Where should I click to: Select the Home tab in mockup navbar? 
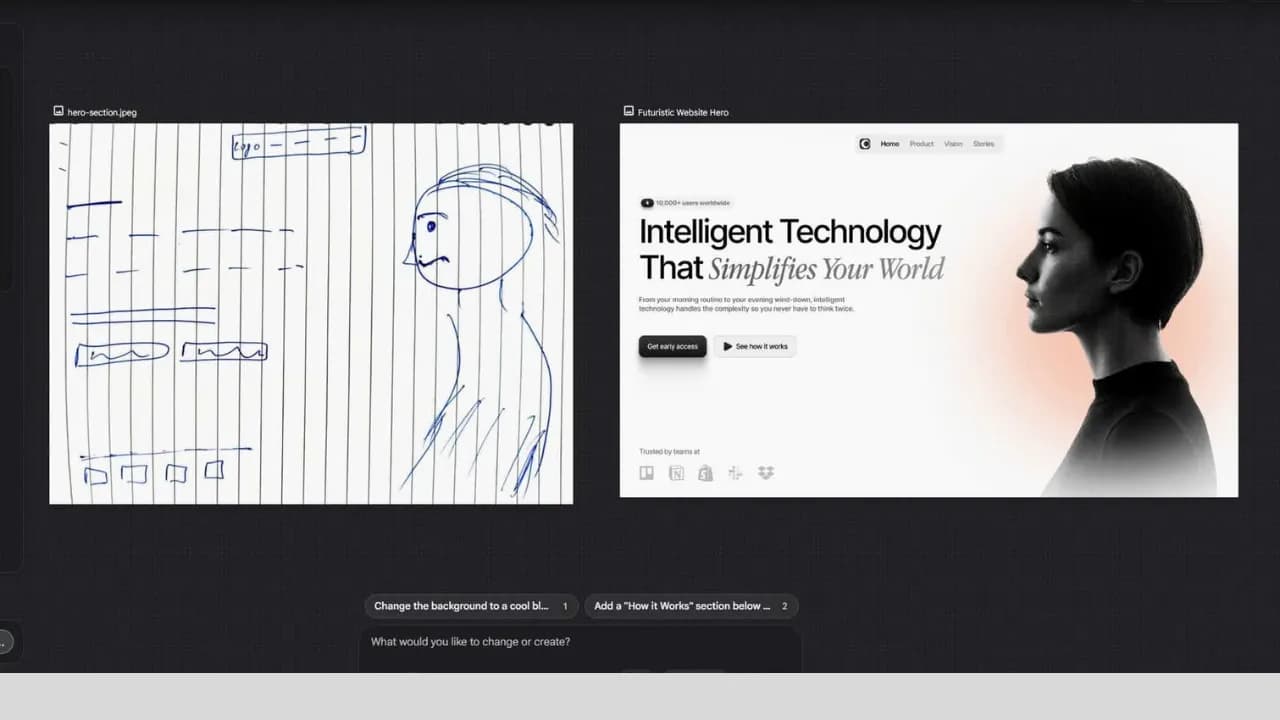pos(890,144)
